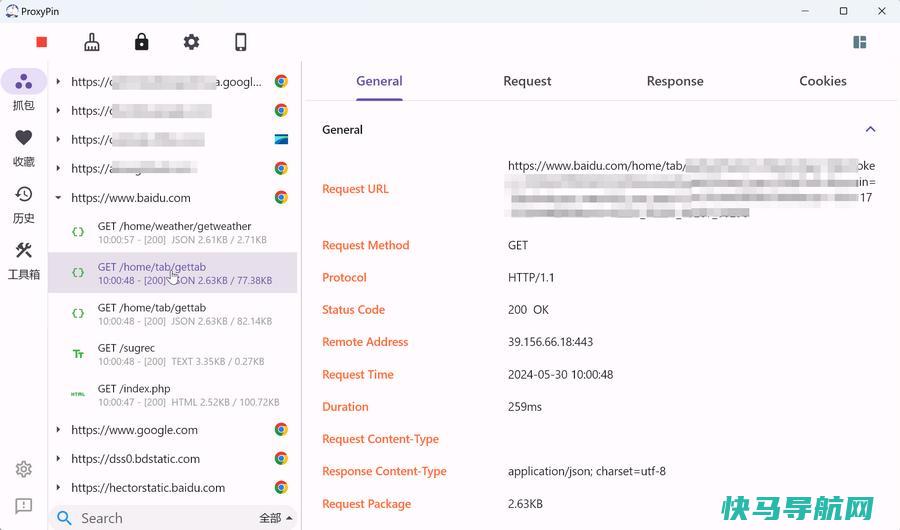Viewport: 900px width, 530px height.
Task: Switch to the General tab
Action: [379, 81]
